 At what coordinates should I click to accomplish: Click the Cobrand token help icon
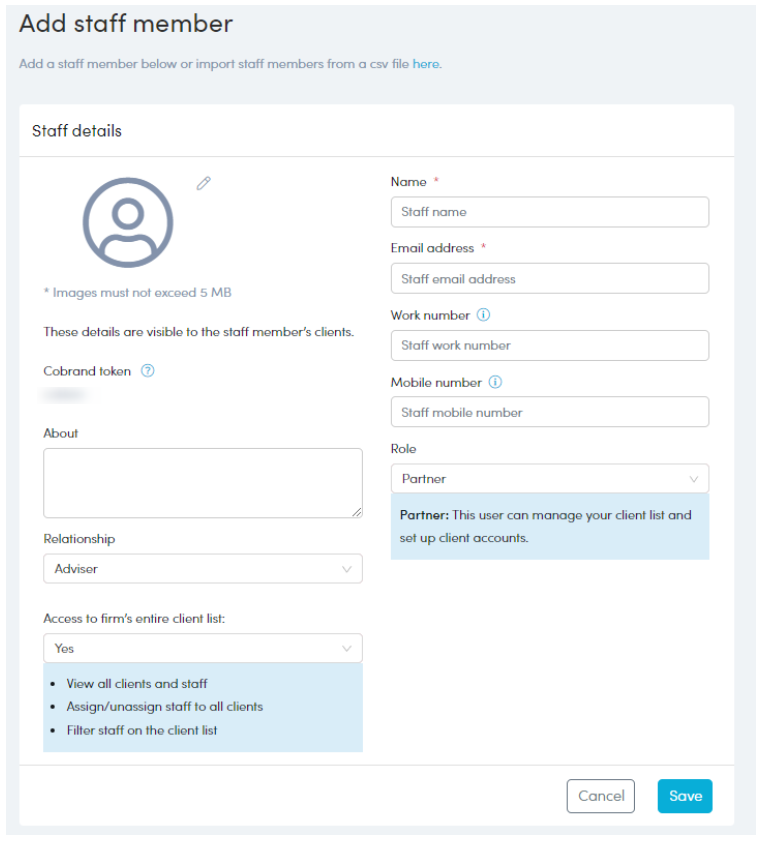[148, 371]
